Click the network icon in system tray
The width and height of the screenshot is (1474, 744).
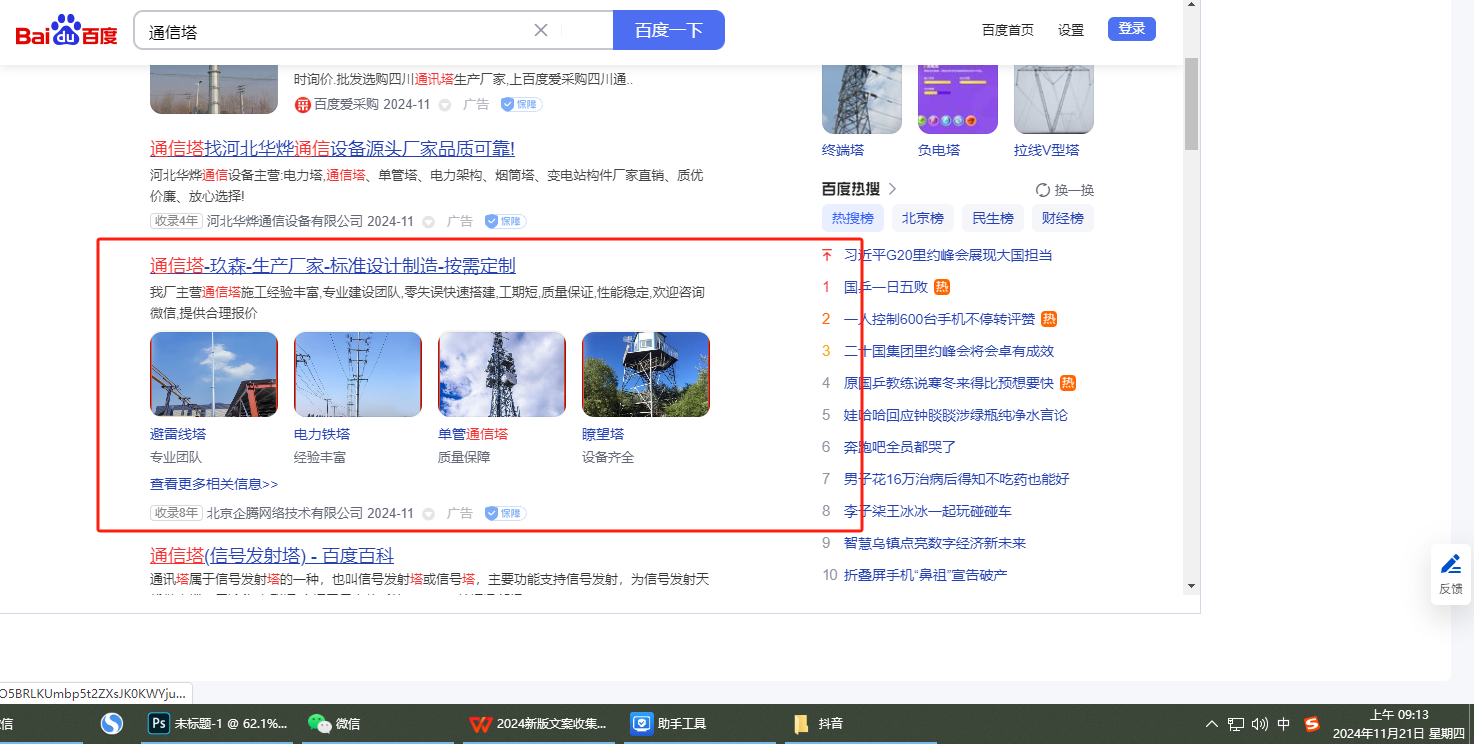1236,724
